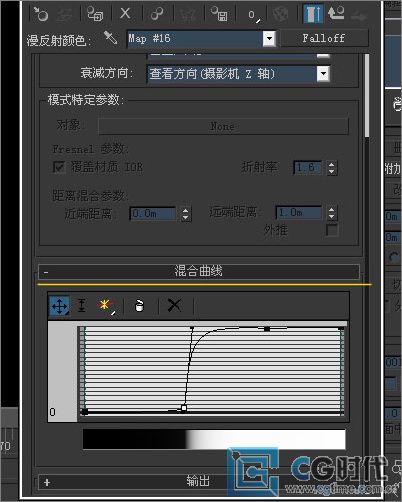
Task: Toggle Show Map in Viewport icon
Action: [x=280, y=15]
